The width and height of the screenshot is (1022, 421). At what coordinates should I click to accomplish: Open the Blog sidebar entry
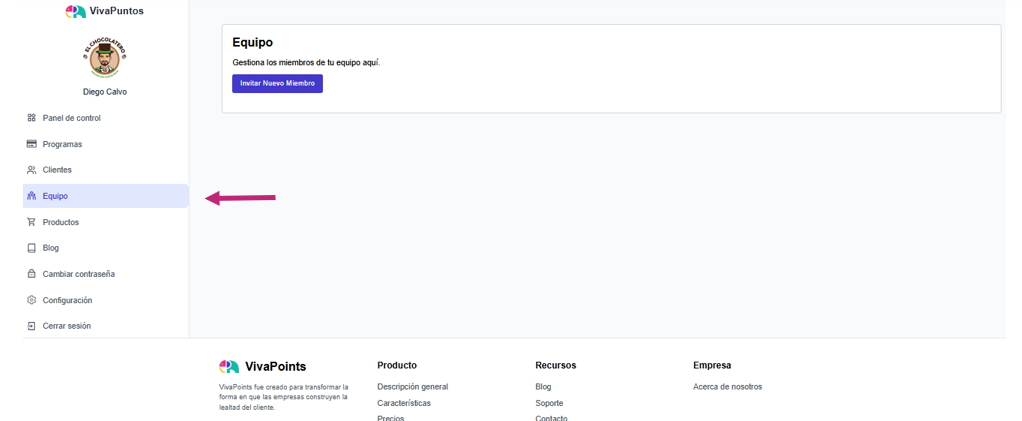pyautogui.click(x=106, y=248)
